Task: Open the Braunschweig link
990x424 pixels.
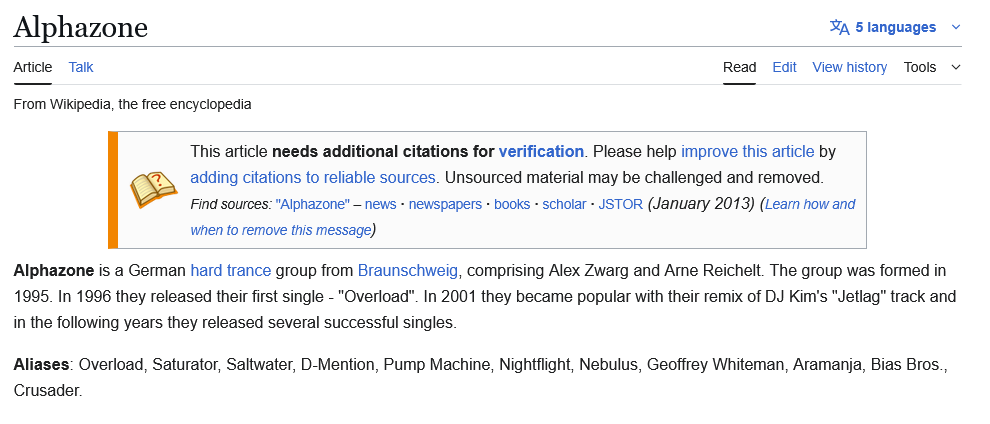Action: point(408,270)
